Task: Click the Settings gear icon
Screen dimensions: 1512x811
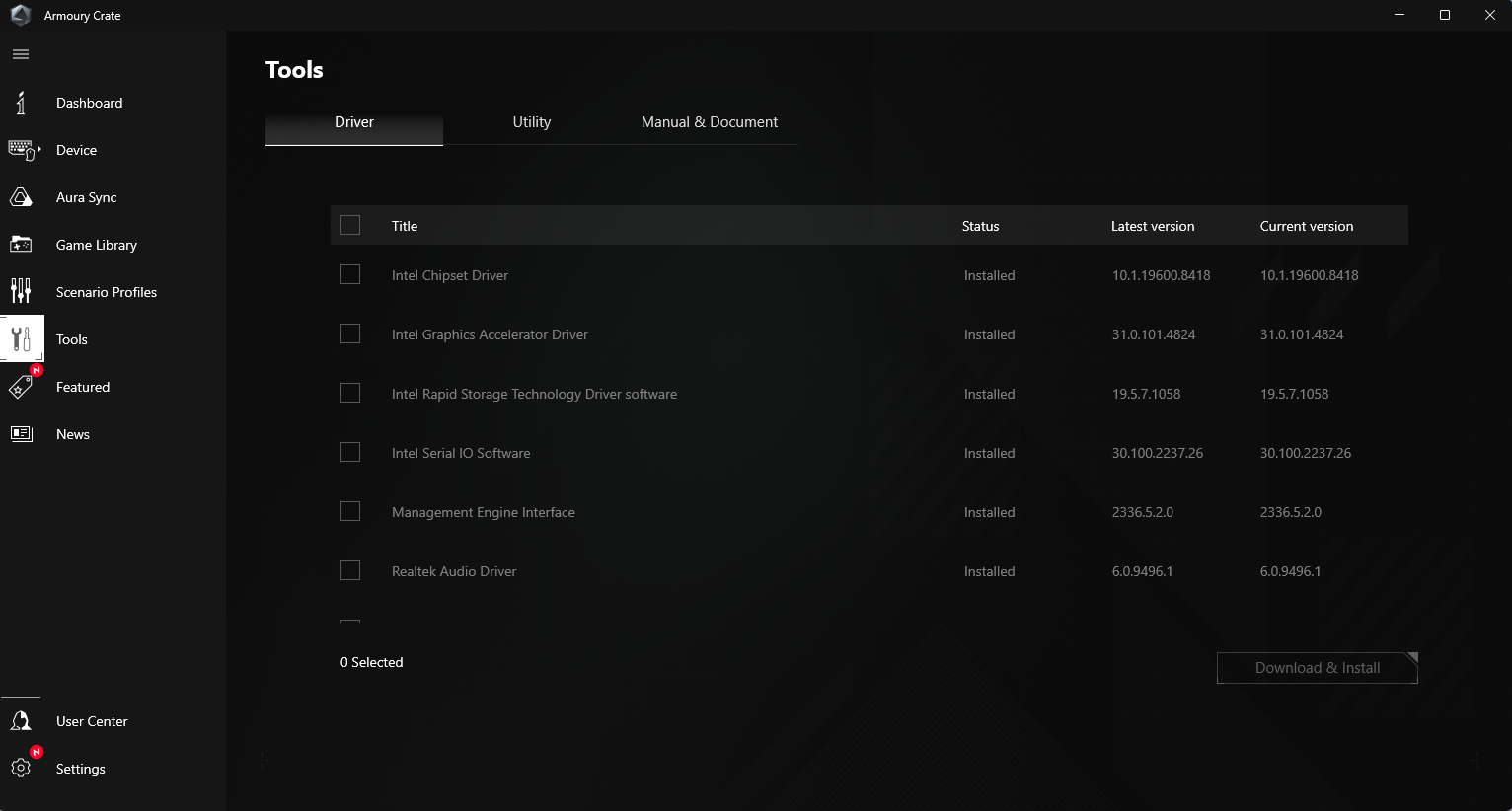Action: 21,768
